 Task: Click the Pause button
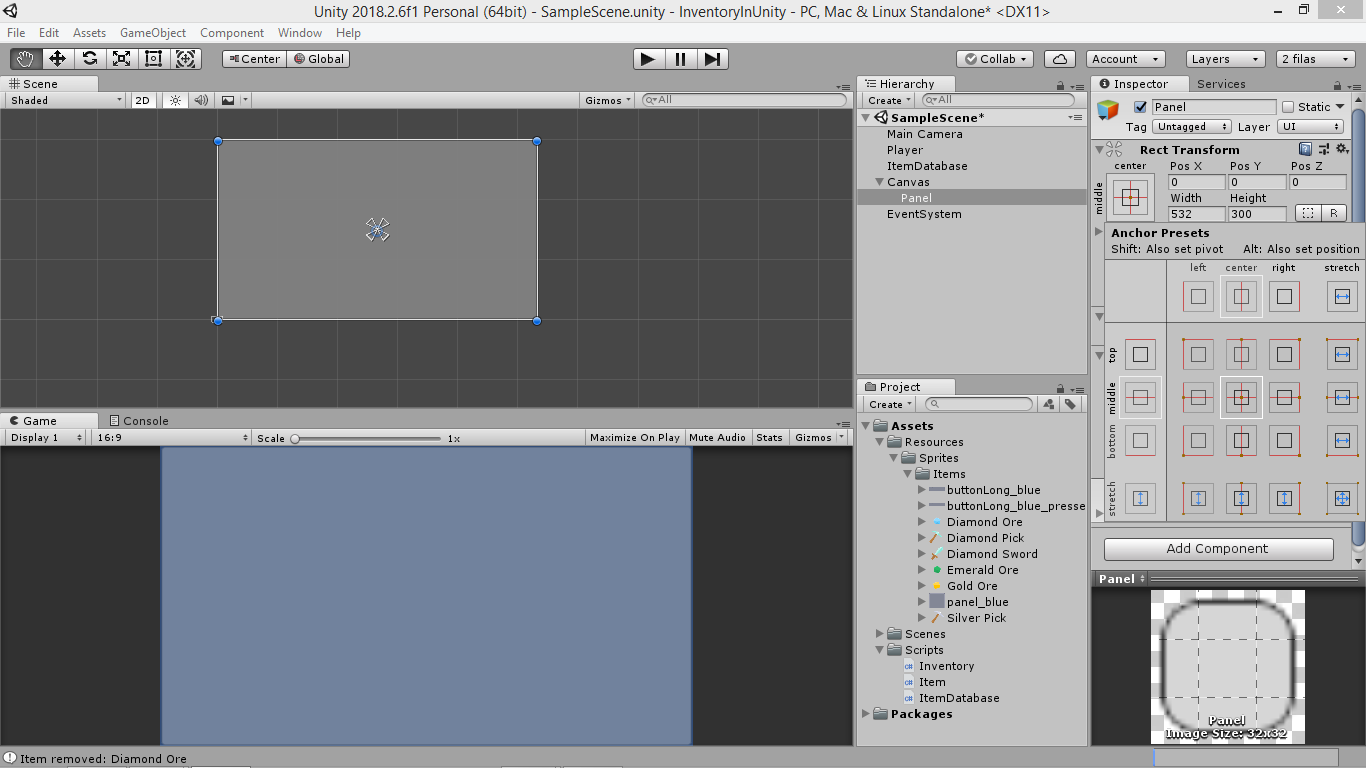(x=680, y=59)
